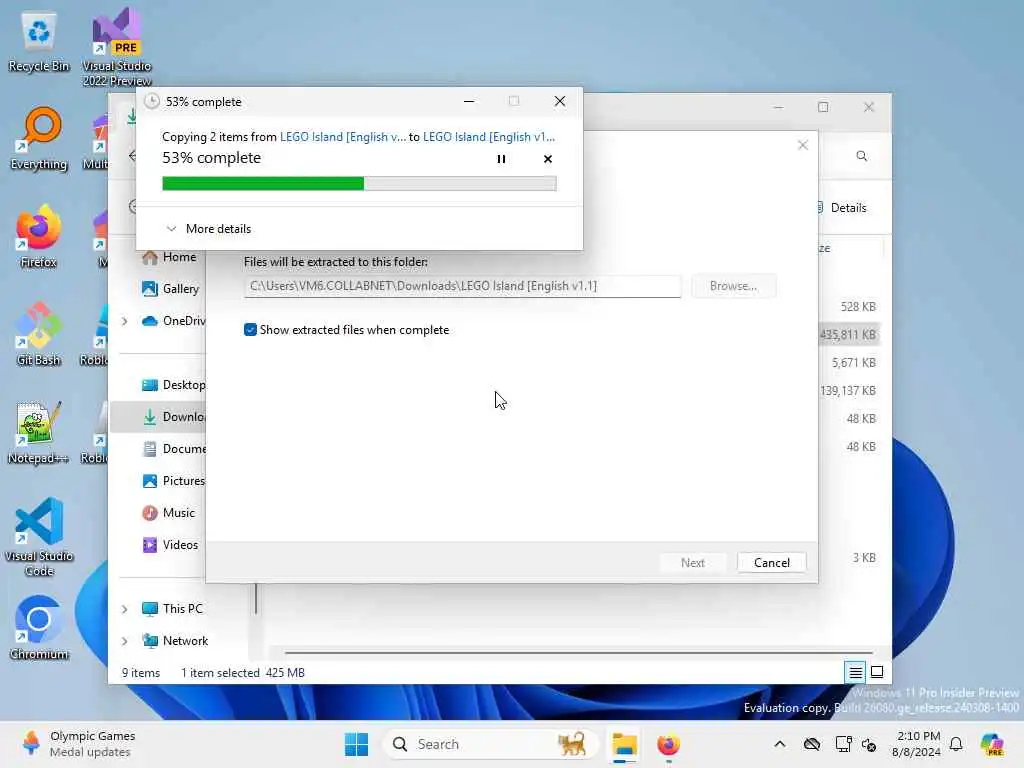Open Git Bash desktop shortcut
The height and width of the screenshot is (768, 1024).
click(39, 334)
